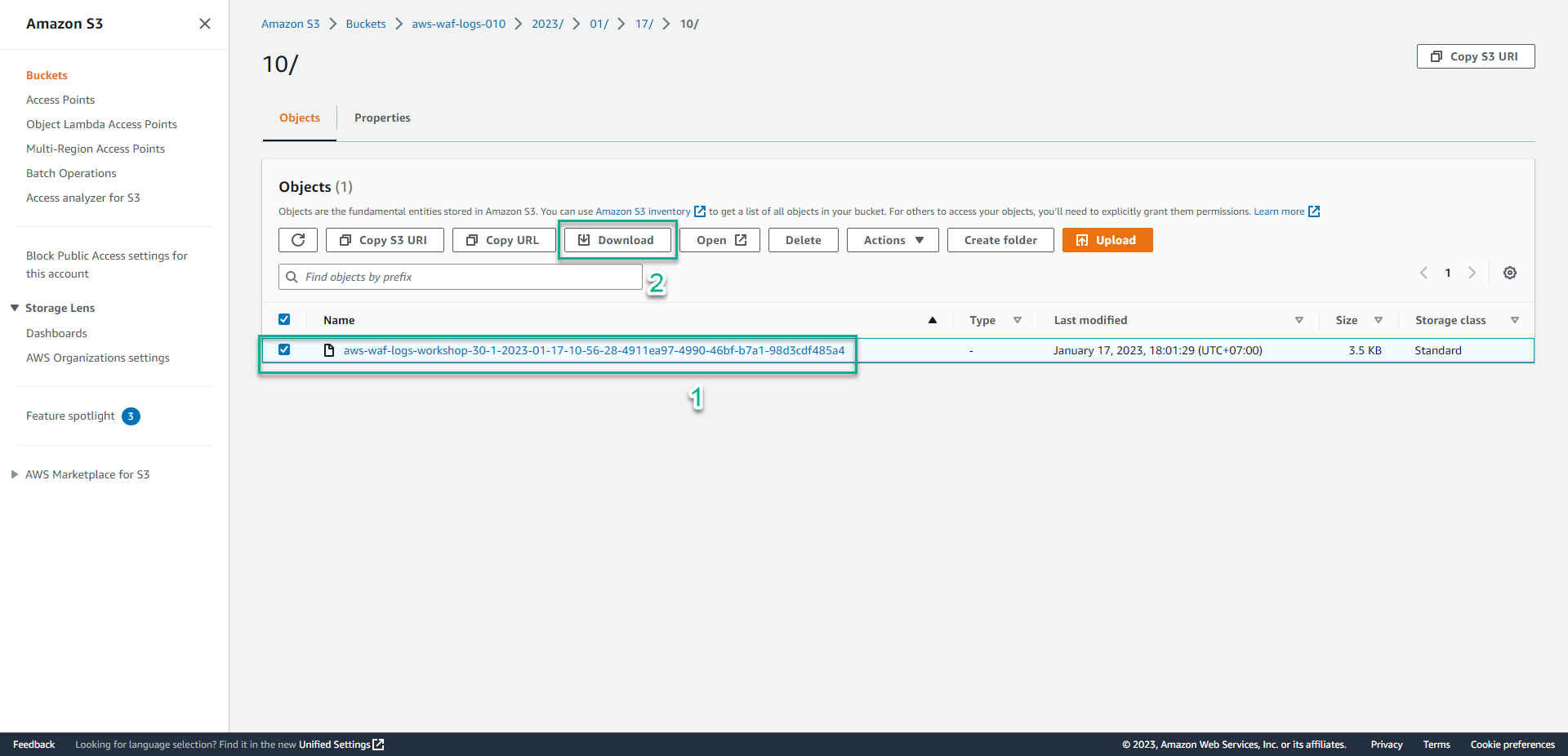Click the Last modified column header
Screen dimensions: 1568x756
1090,320
